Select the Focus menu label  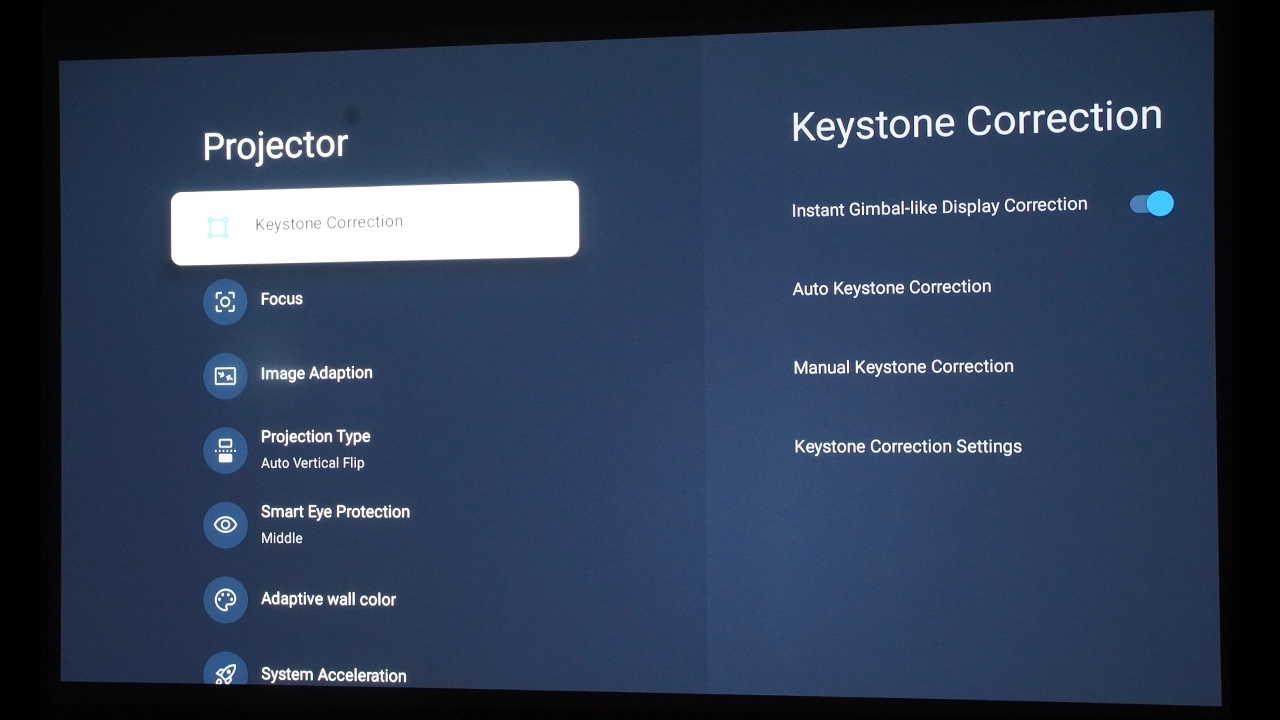(x=281, y=299)
